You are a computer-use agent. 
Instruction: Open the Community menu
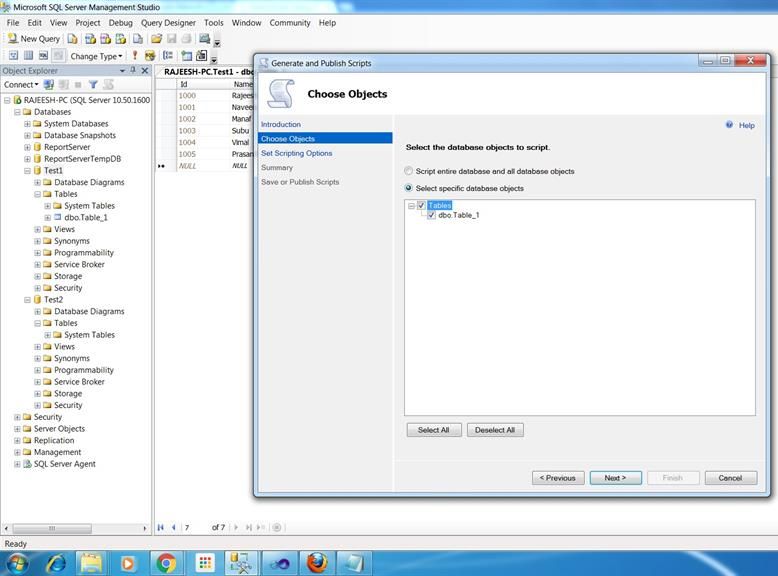(x=290, y=23)
